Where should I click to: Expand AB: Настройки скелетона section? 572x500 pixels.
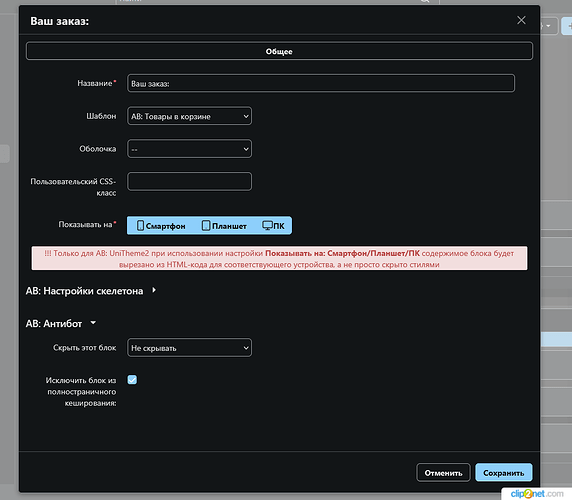click(91, 291)
